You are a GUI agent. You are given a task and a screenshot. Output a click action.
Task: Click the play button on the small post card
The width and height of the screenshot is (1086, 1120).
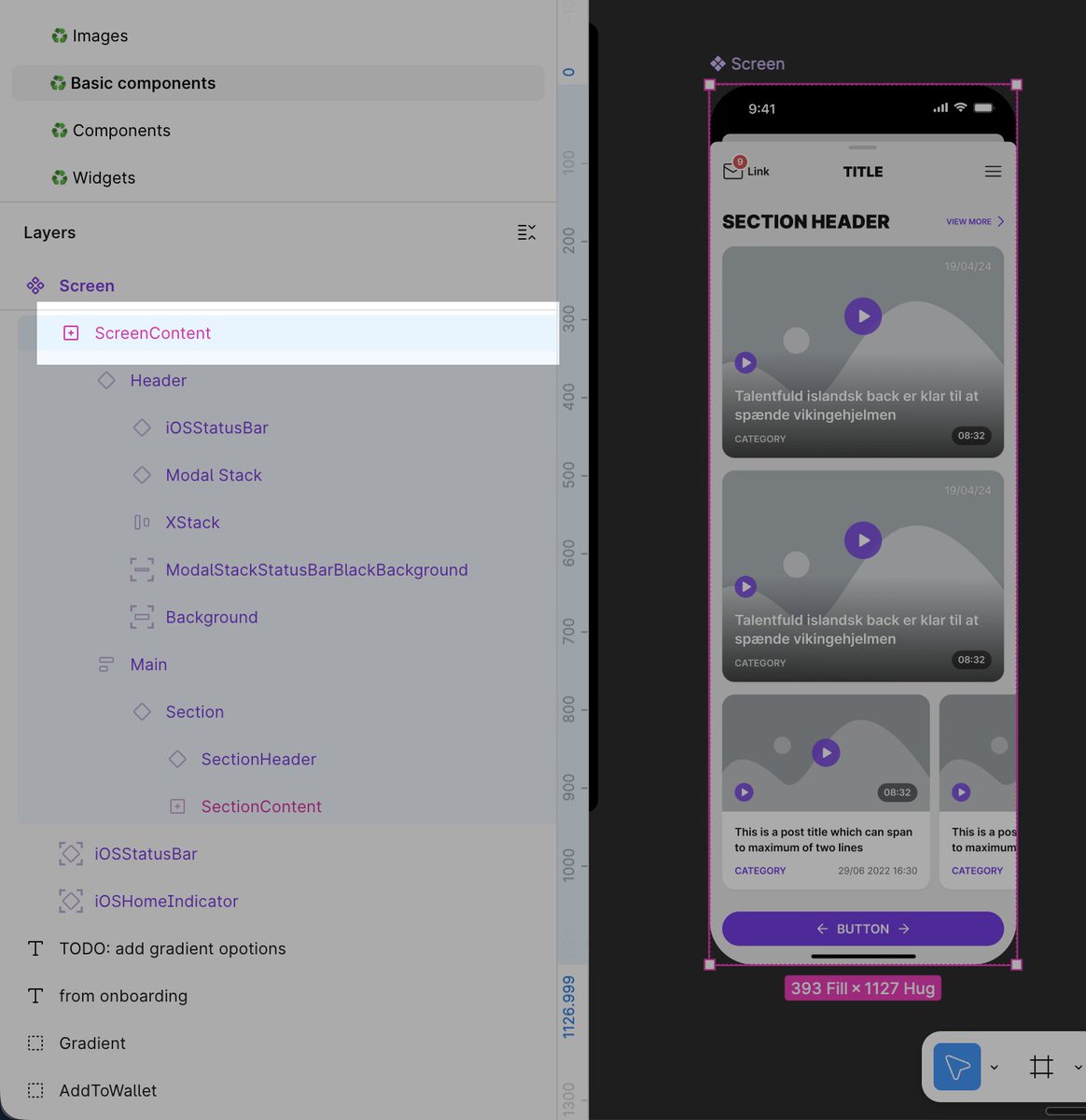pyautogui.click(x=826, y=752)
